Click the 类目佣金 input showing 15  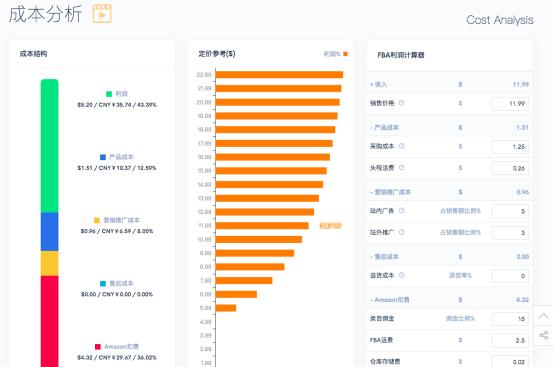510,319
